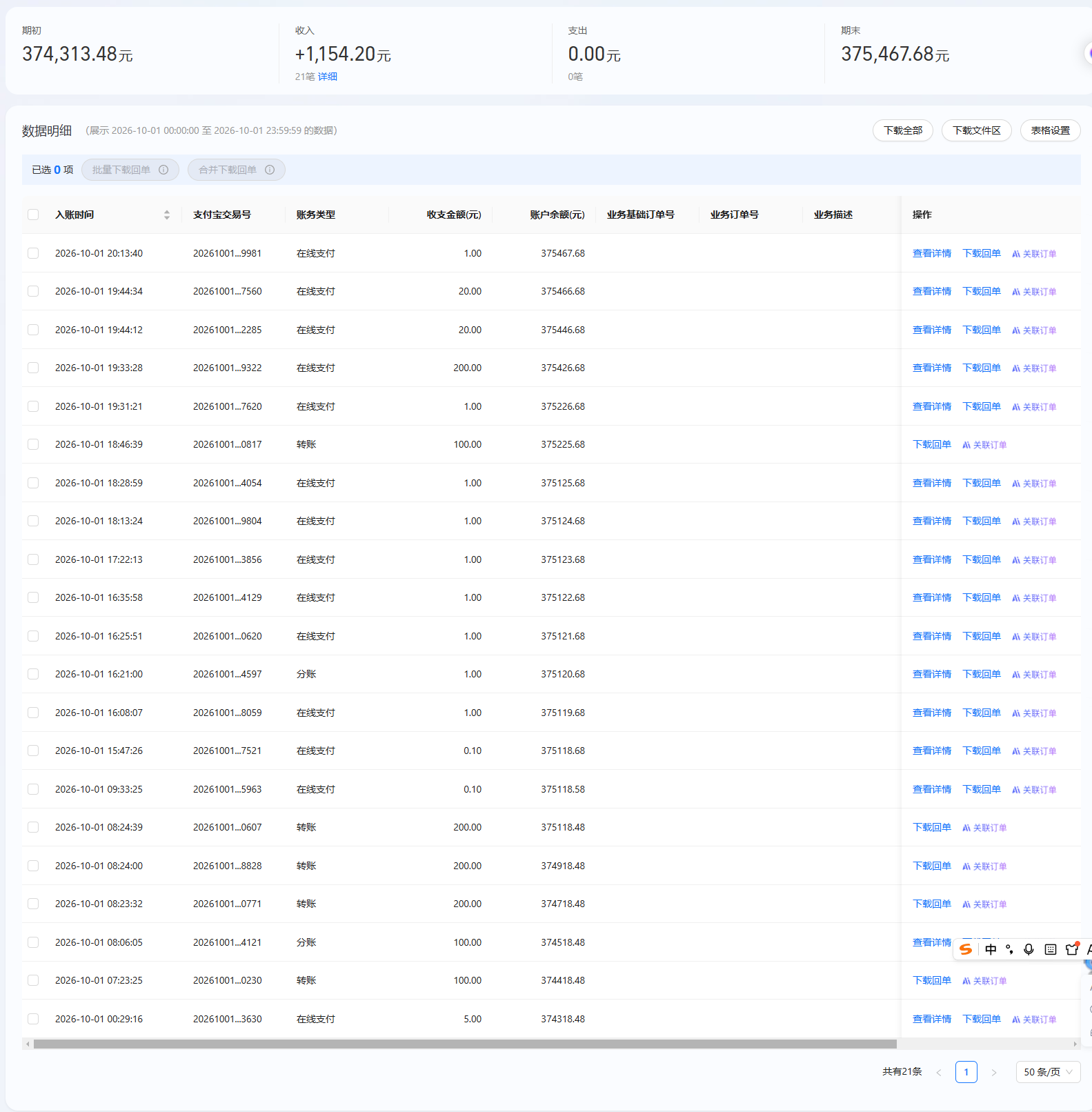1092x1112 pixels.
Task: Check the row dated 2026-10-01 19:33:28
Action: click(x=33, y=368)
